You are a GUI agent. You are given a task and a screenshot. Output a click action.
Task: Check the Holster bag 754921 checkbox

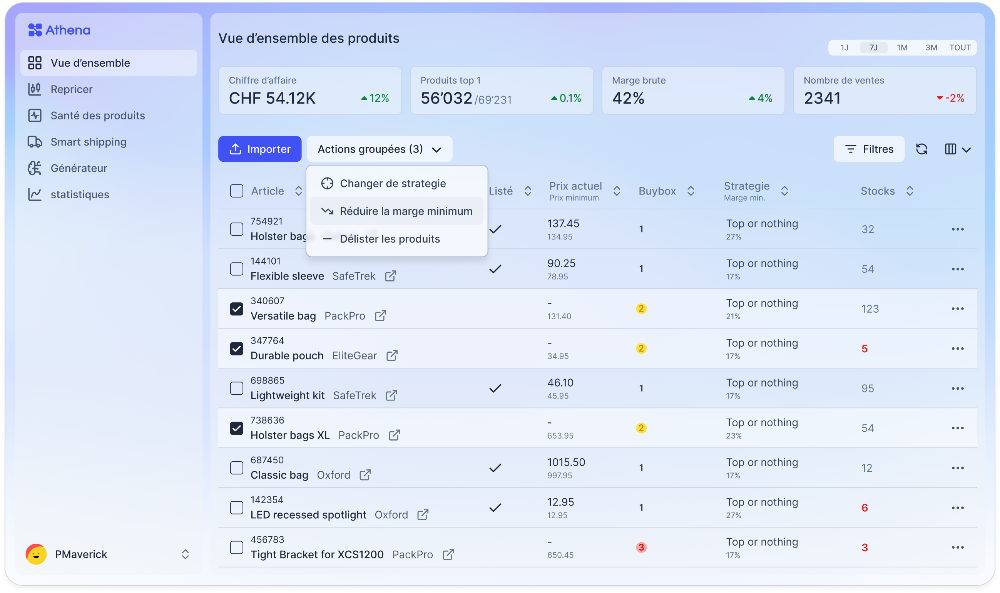(237, 229)
